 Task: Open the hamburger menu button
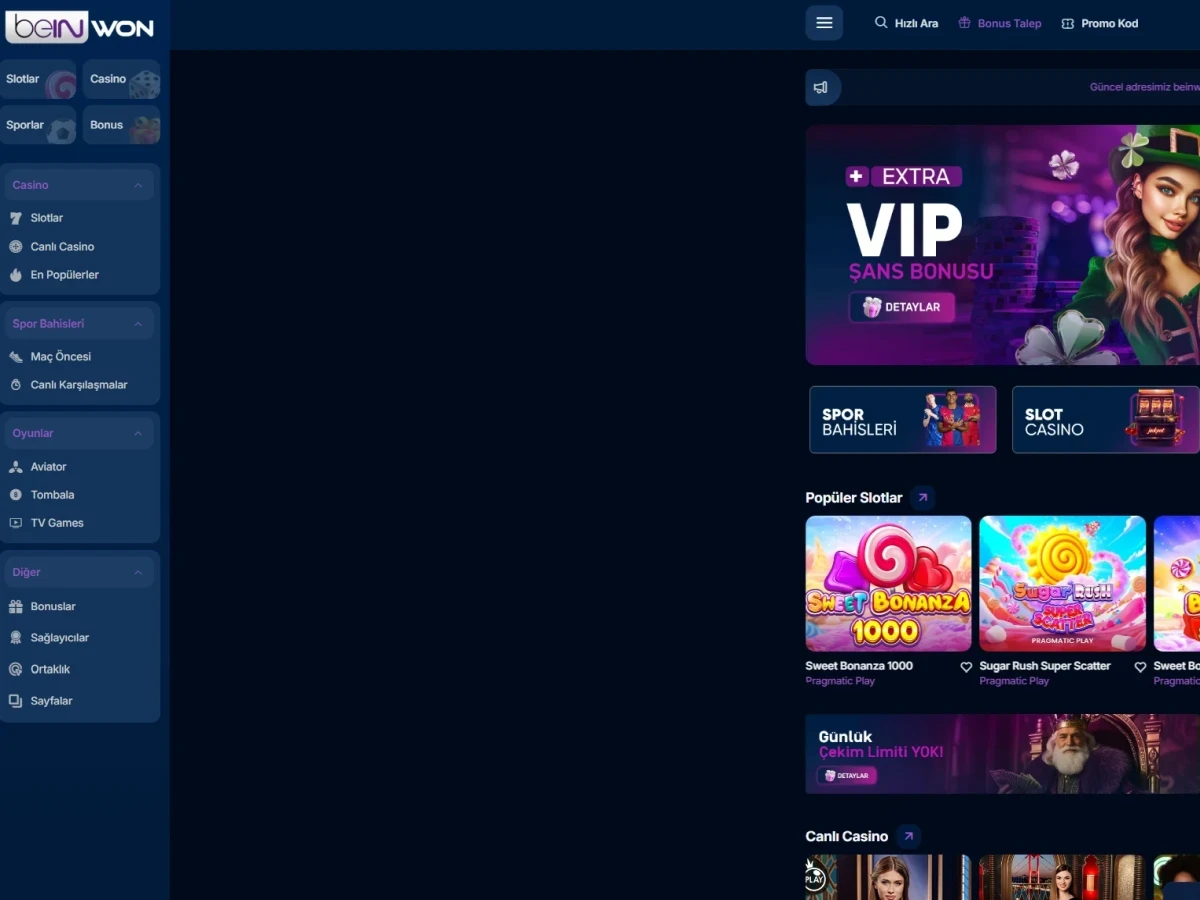coord(824,23)
